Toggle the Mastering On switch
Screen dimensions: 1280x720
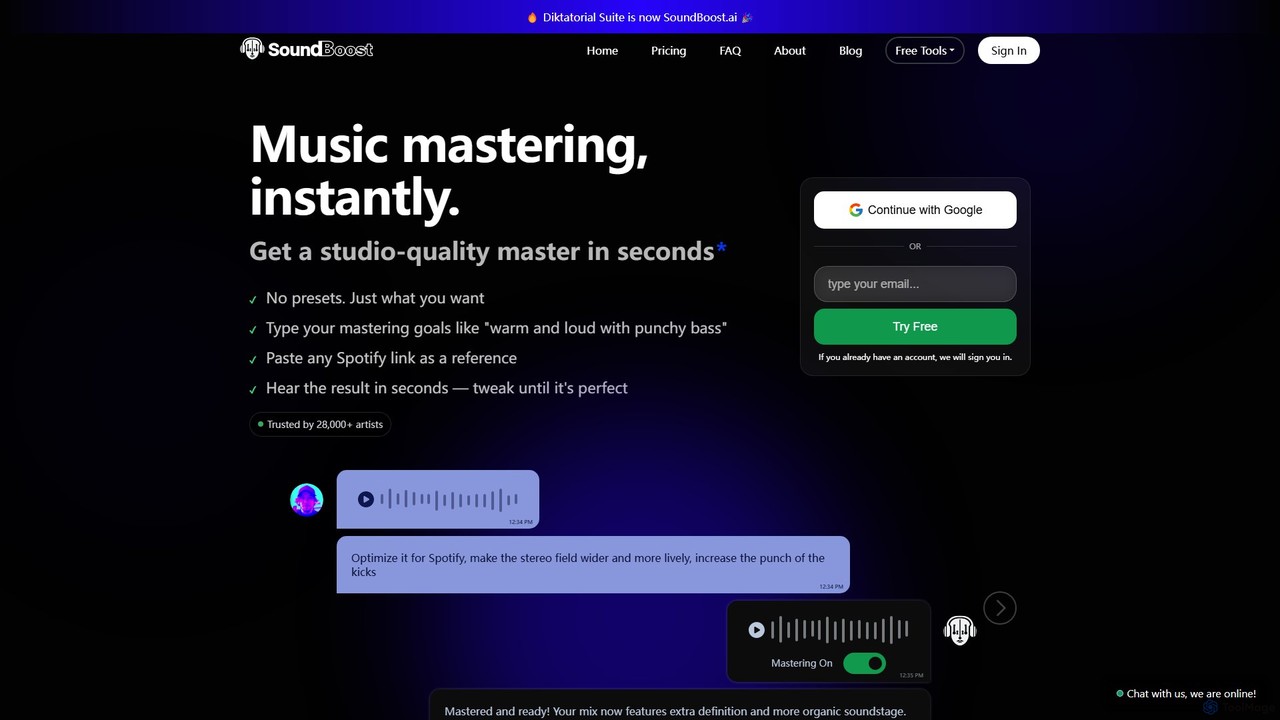[864, 663]
